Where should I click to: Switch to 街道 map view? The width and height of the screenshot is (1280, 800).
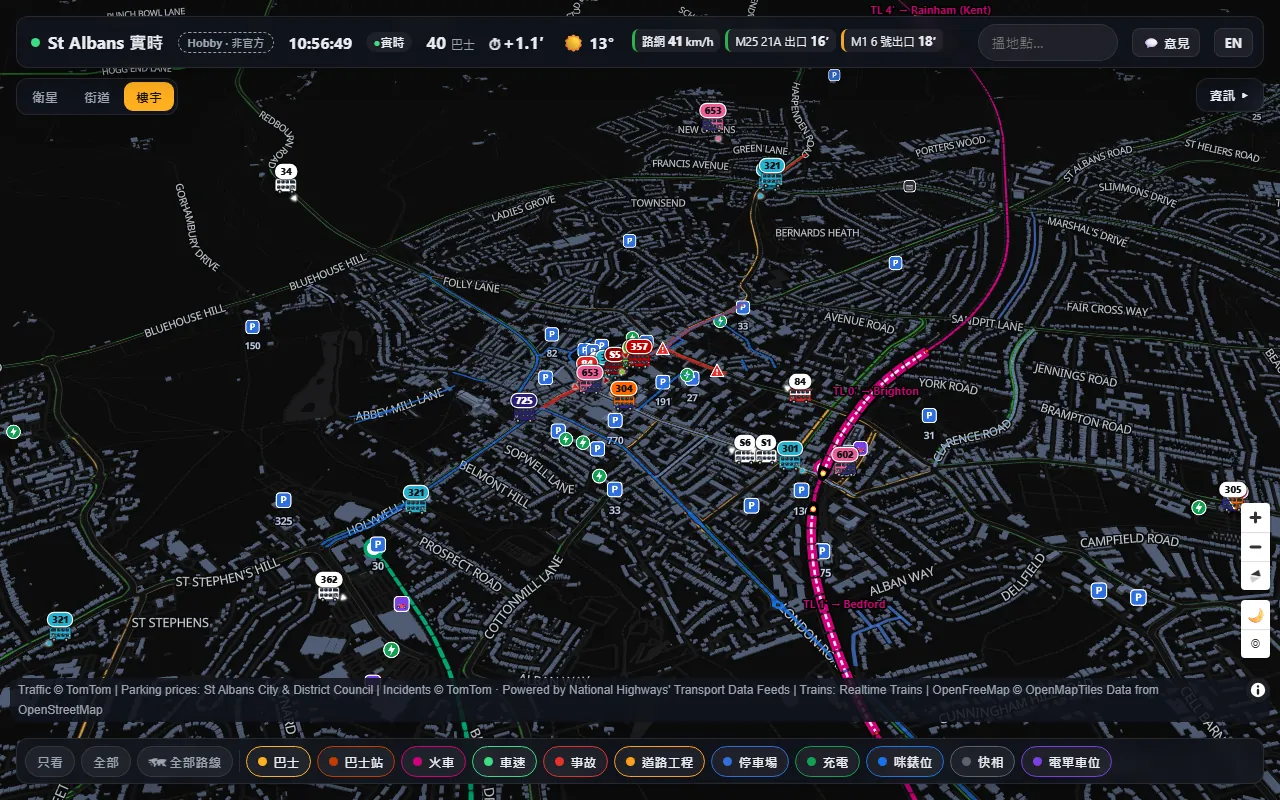pyautogui.click(x=97, y=97)
